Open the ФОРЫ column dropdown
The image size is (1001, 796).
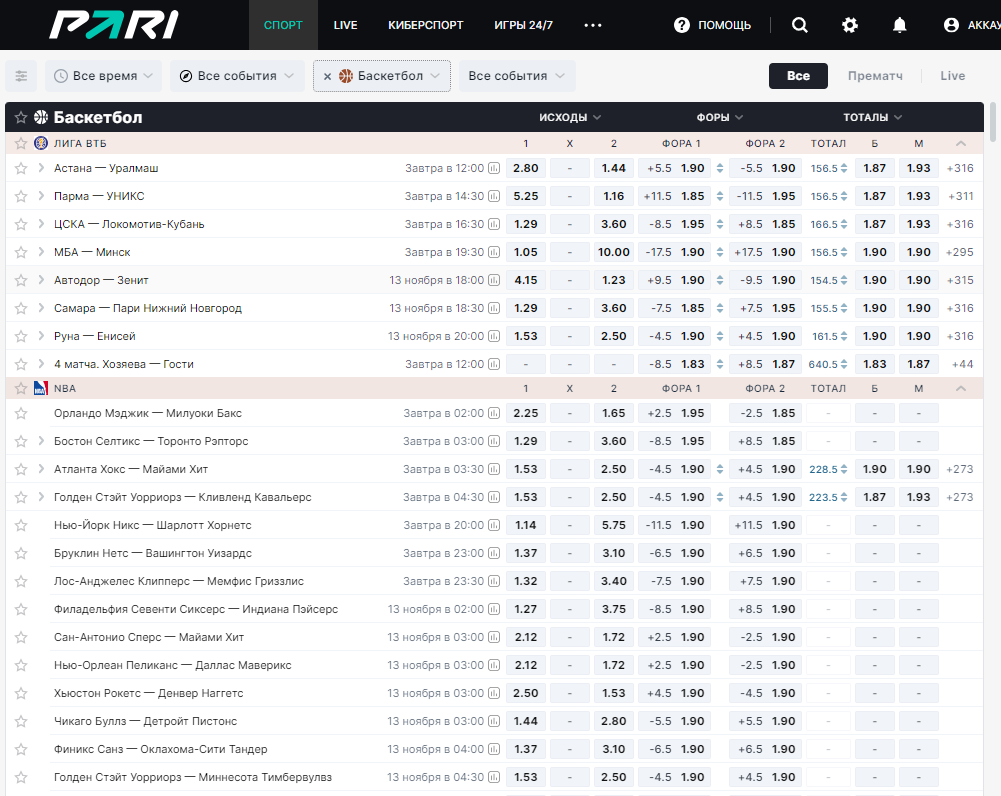(719, 117)
